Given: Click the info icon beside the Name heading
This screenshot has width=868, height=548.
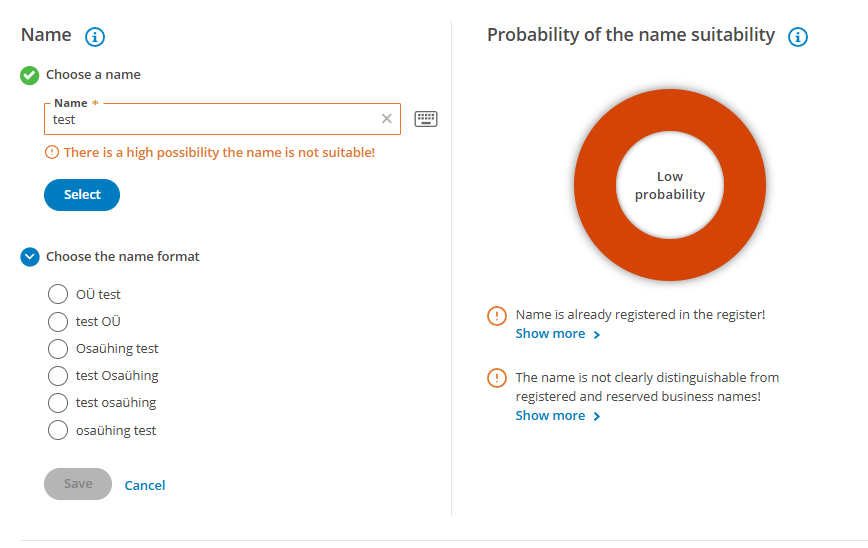Looking at the screenshot, I should 95,37.
